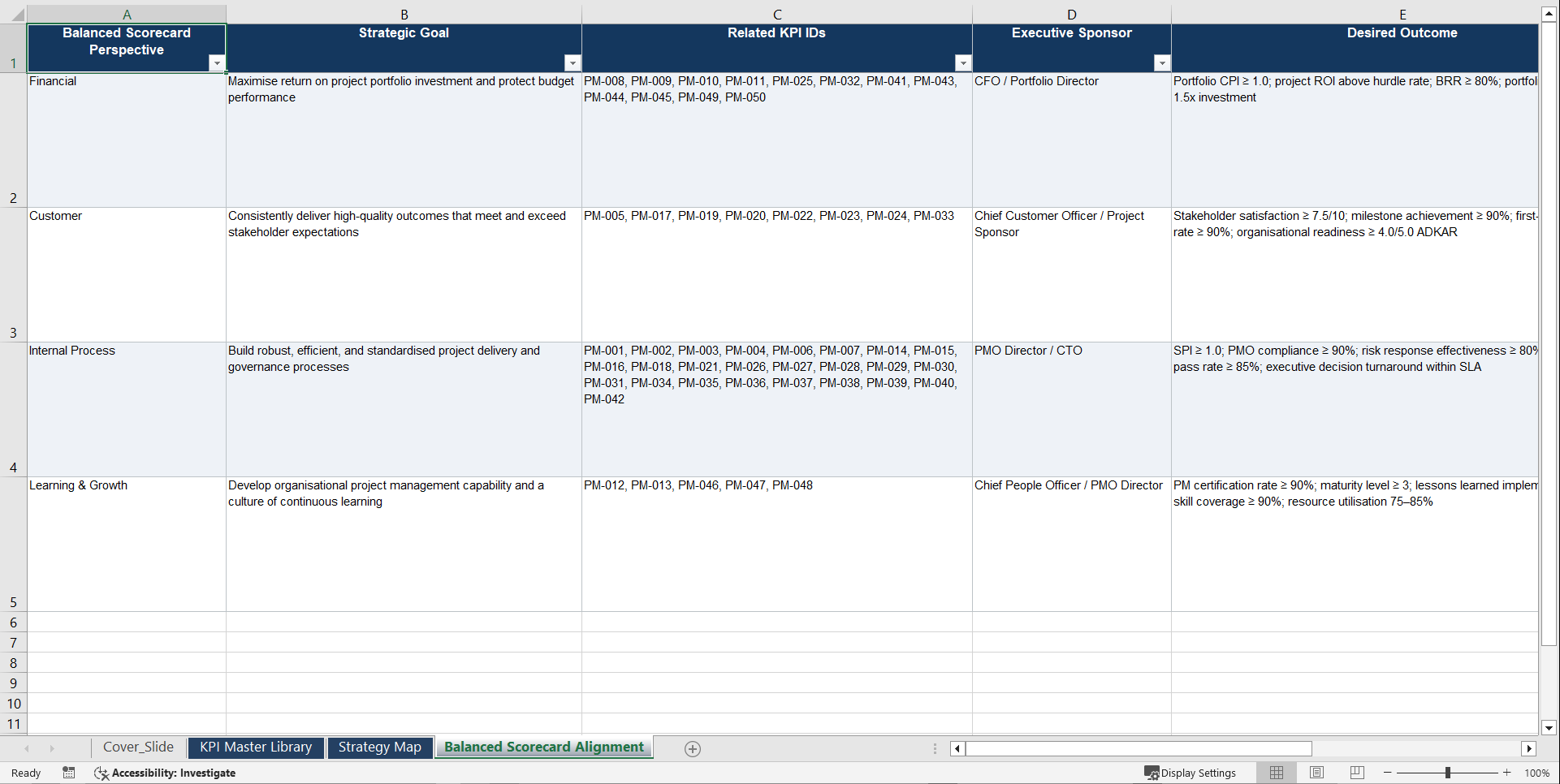Screen dimensions: 1560x784
Task: Click the zoom slider handle
Action: 1448,773
